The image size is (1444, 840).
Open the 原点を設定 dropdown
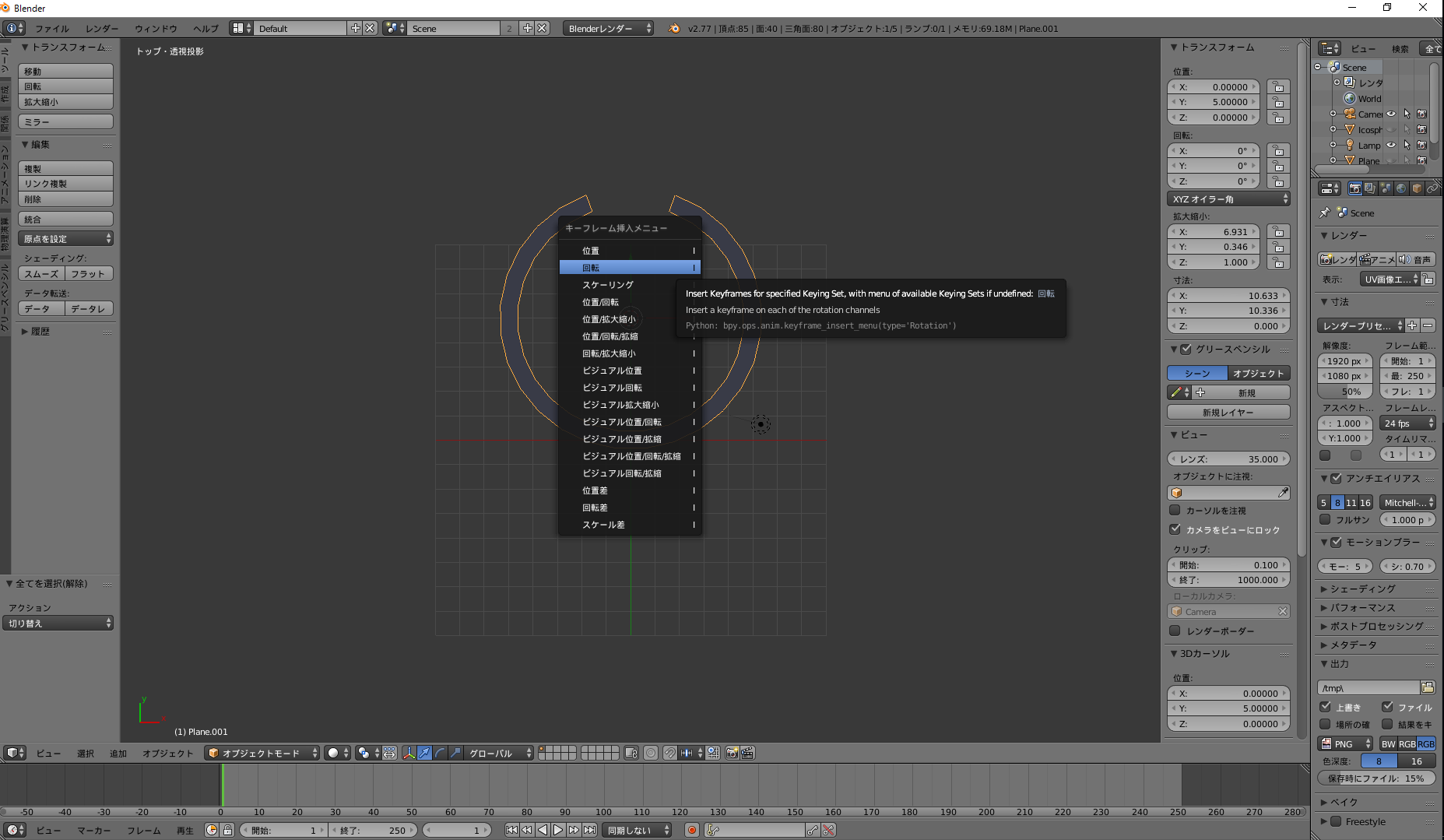[x=65, y=239]
